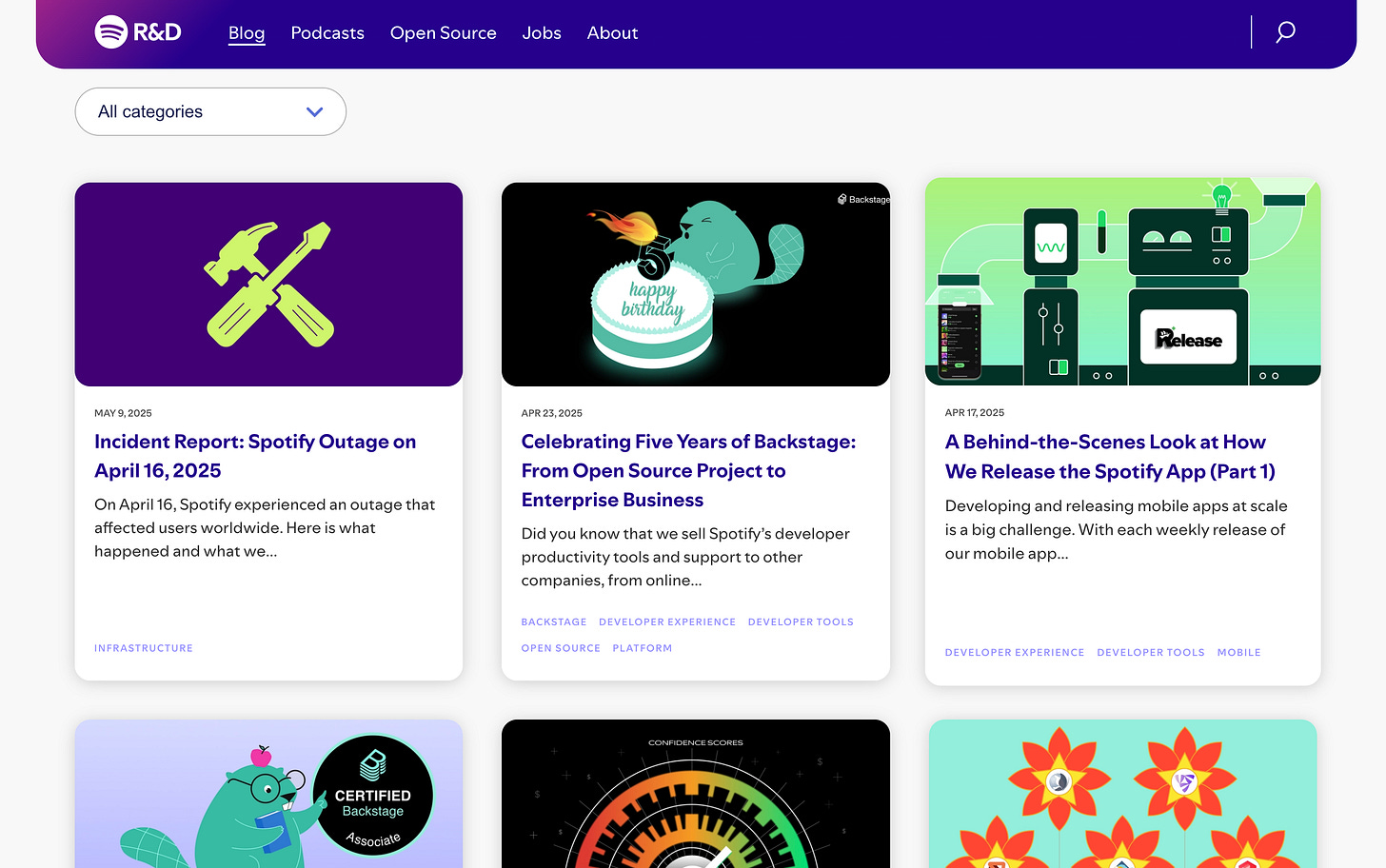Go to the Blog nav item
Image resolution: width=1386 pixels, height=868 pixels.
[x=247, y=33]
